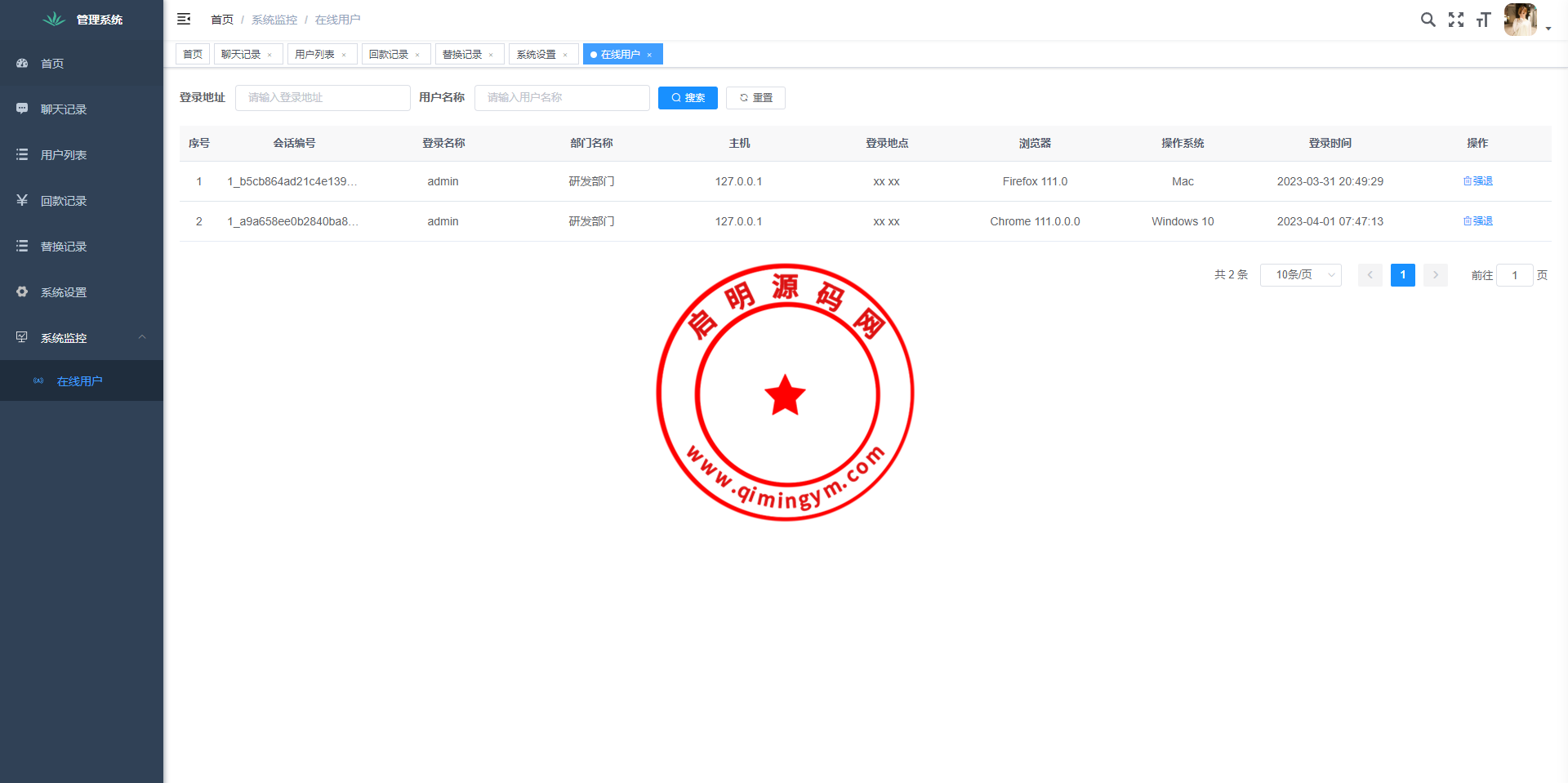Switch to the 用户列表 tab
Viewport: 1568px width, 783px height.
point(314,55)
